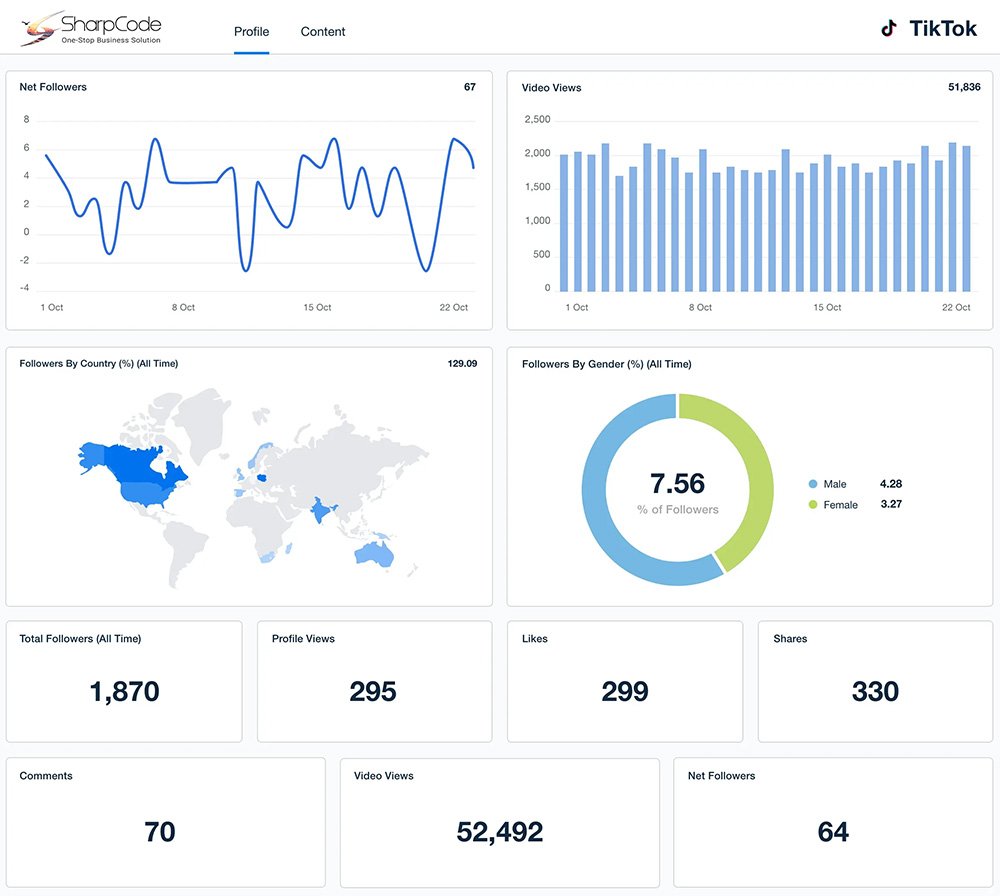1000x896 pixels.
Task: Click the SharpCode logo
Action: click(x=90, y=29)
